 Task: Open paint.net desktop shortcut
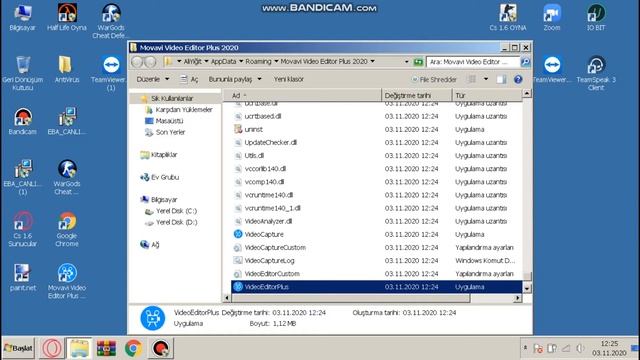tap(22, 278)
